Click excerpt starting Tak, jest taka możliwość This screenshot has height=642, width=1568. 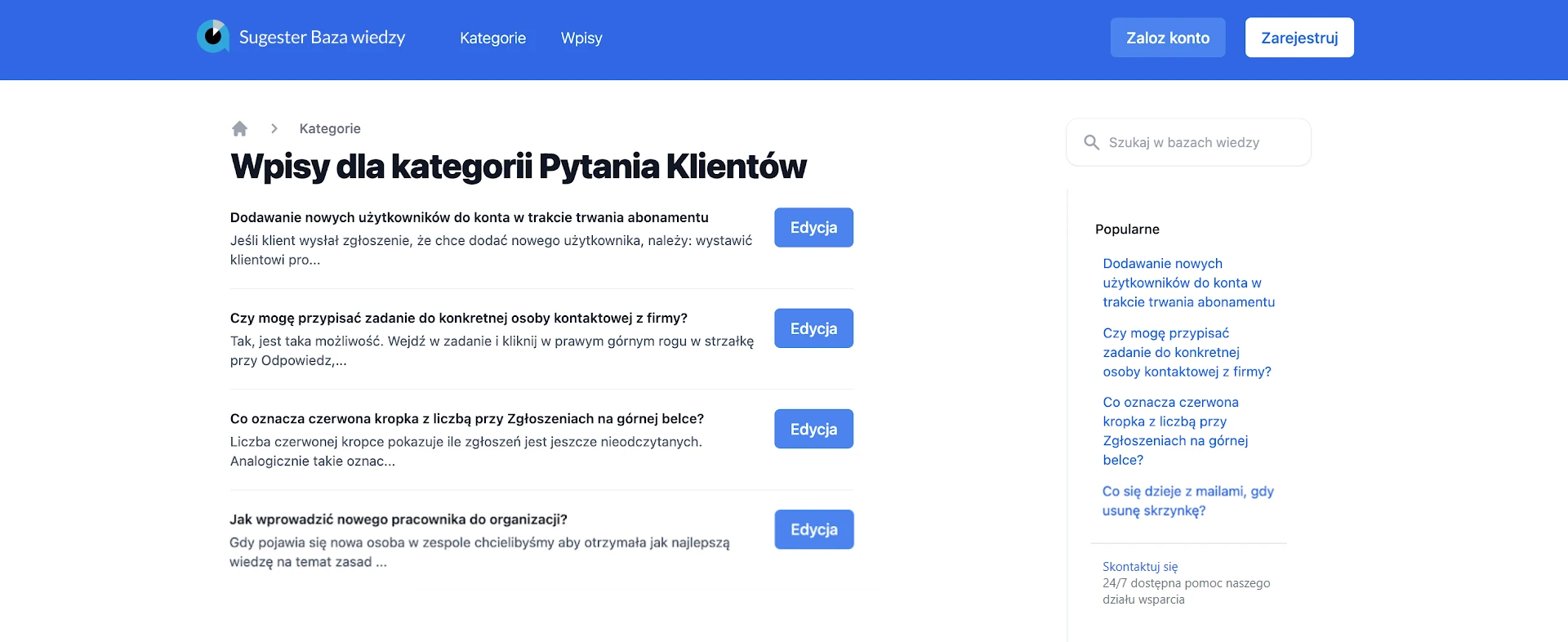coord(492,350)
